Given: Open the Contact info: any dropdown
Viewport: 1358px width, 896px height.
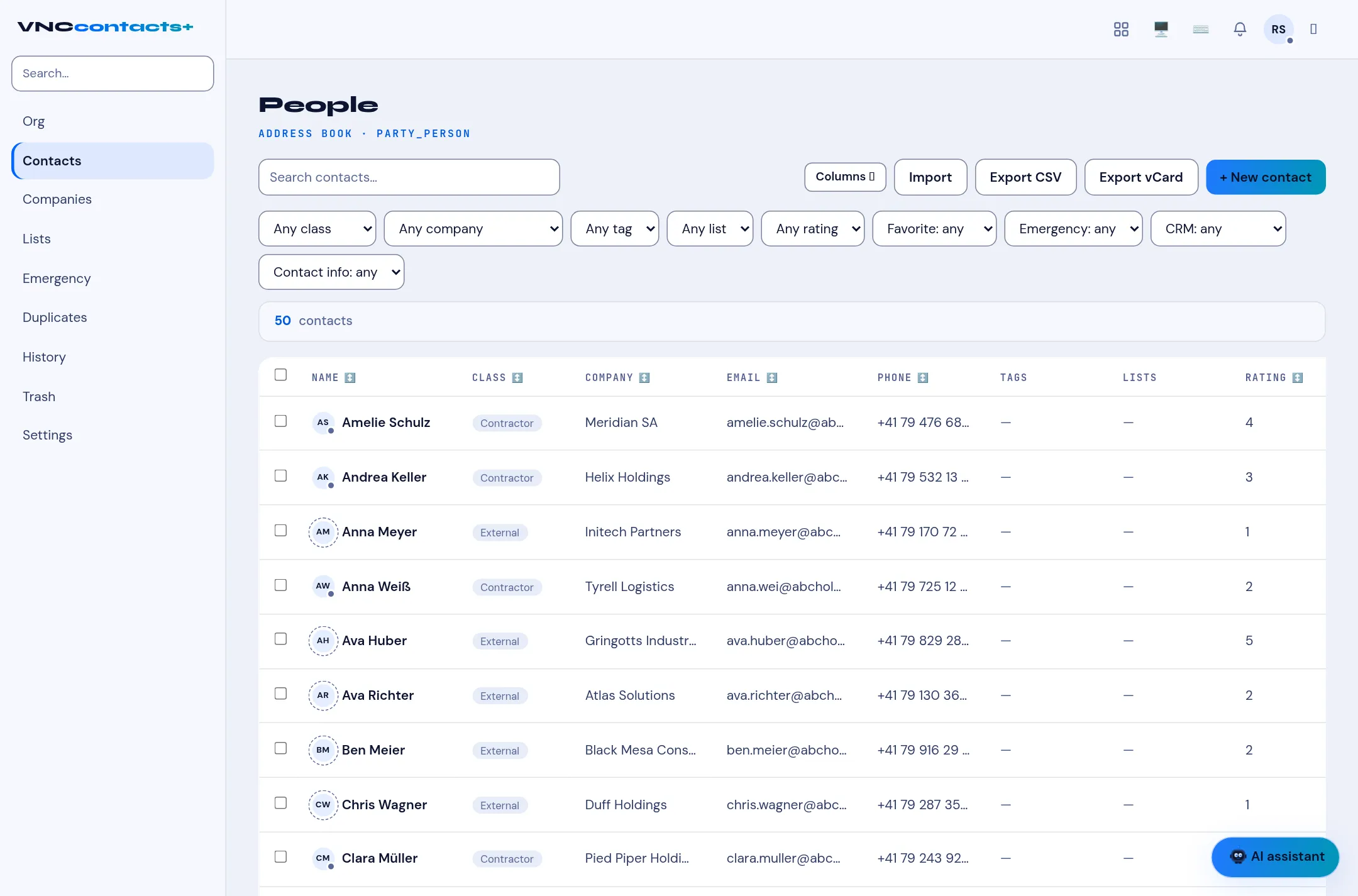Looking at the screenshot, I should (331, 272).
